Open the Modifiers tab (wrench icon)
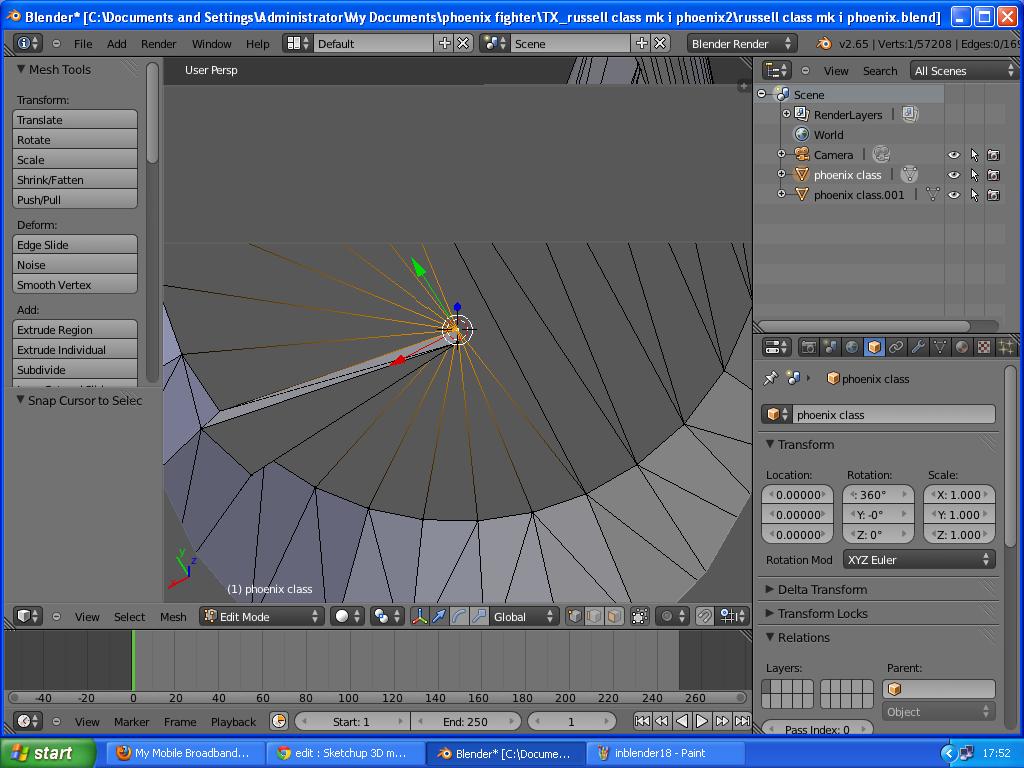1024x768 pixels. pos(919,346)
